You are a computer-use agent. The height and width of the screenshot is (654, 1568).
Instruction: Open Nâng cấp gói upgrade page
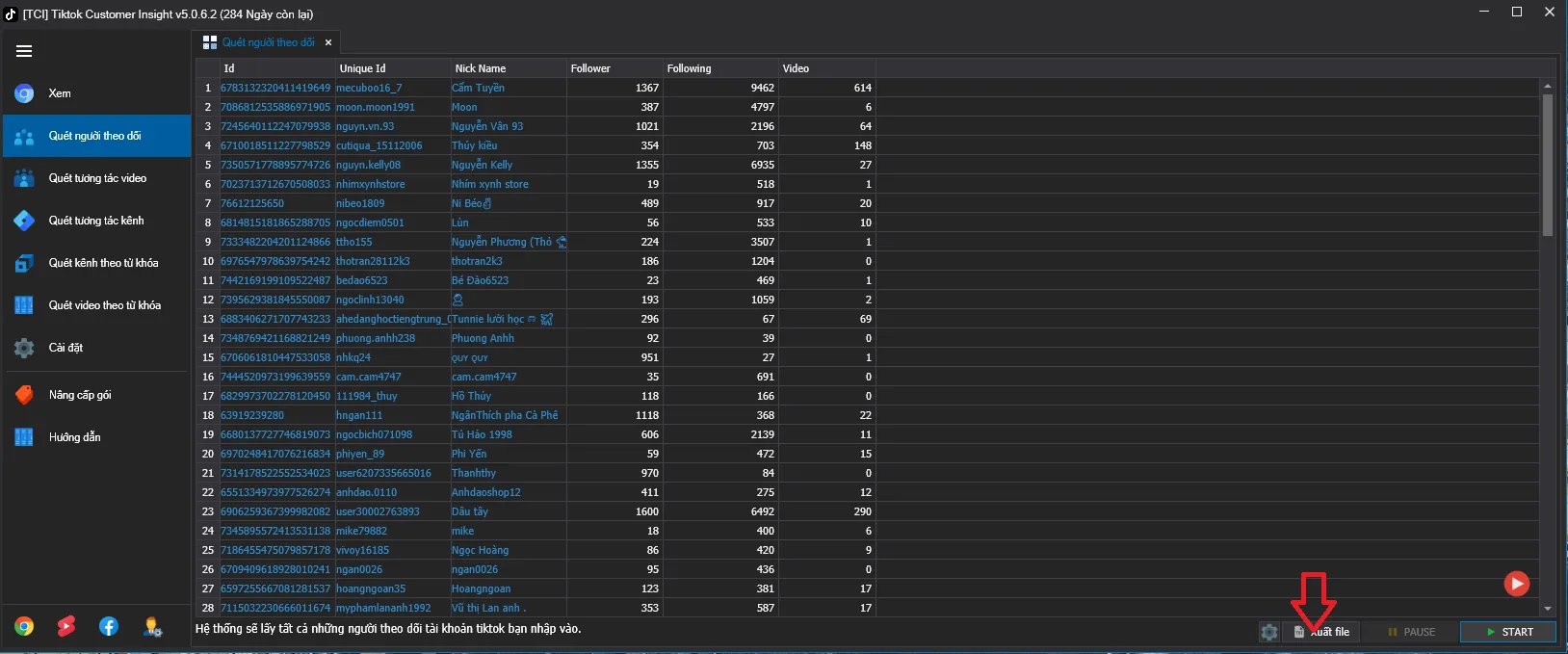click(96, 395)
